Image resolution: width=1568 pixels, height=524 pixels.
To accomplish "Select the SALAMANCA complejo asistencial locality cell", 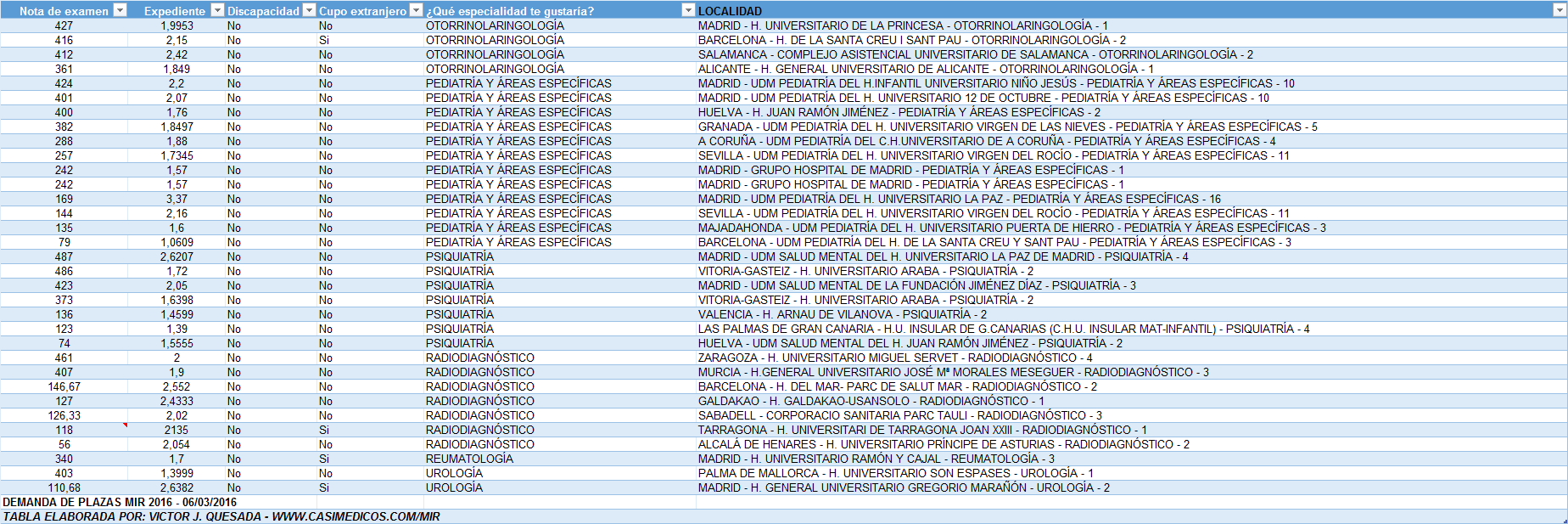I will 1131,54.
